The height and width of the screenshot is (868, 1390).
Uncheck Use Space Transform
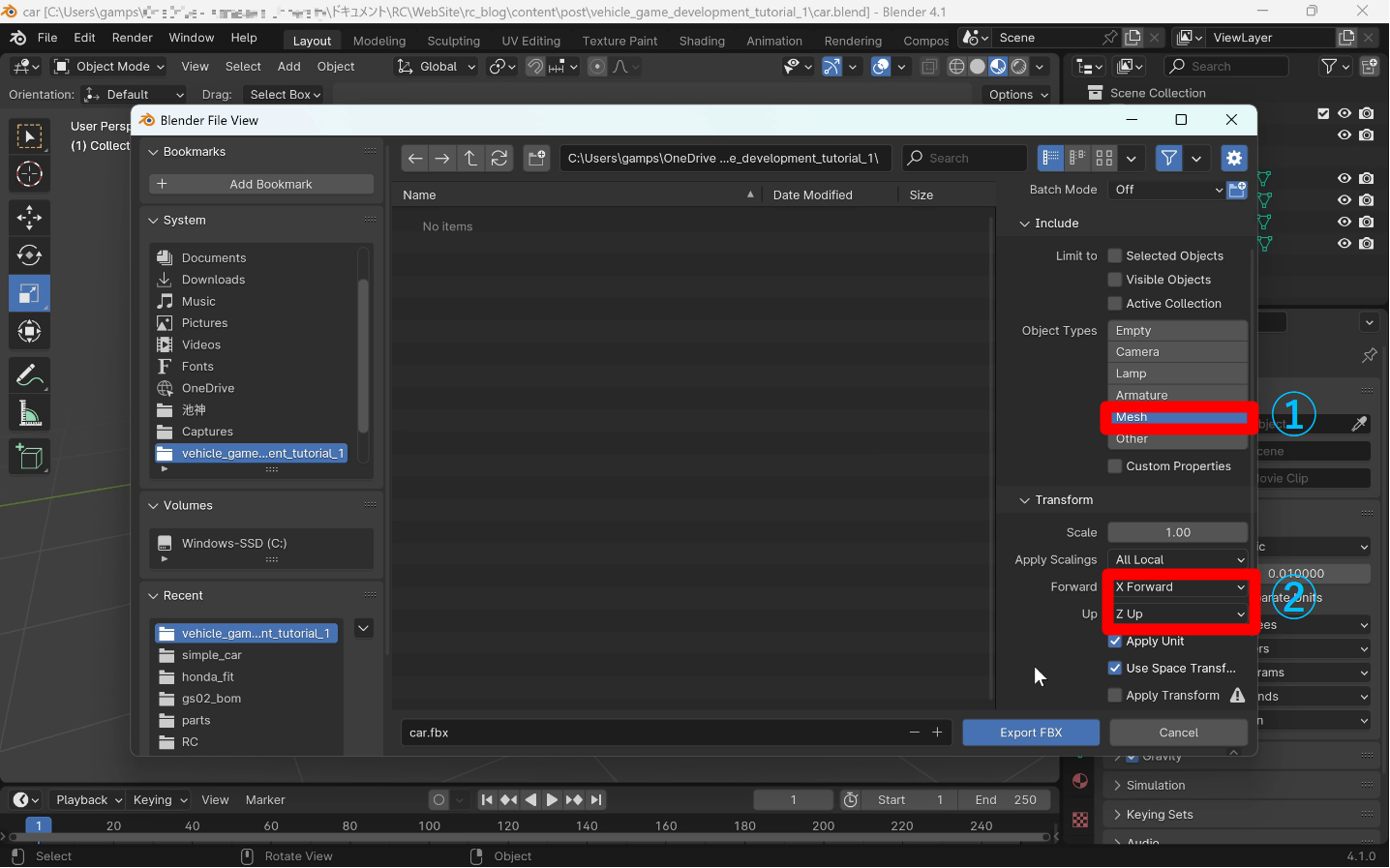pyautogui.click(x=1115, y=668)
